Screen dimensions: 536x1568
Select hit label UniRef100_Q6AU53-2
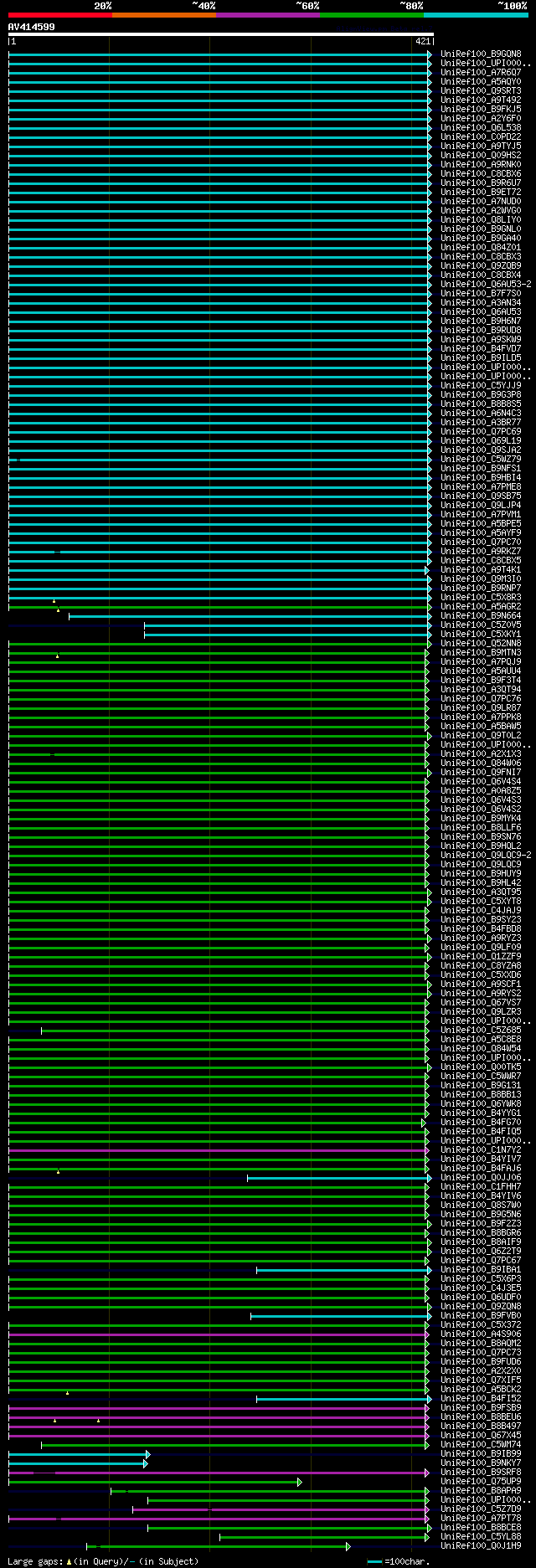(486, 285)
